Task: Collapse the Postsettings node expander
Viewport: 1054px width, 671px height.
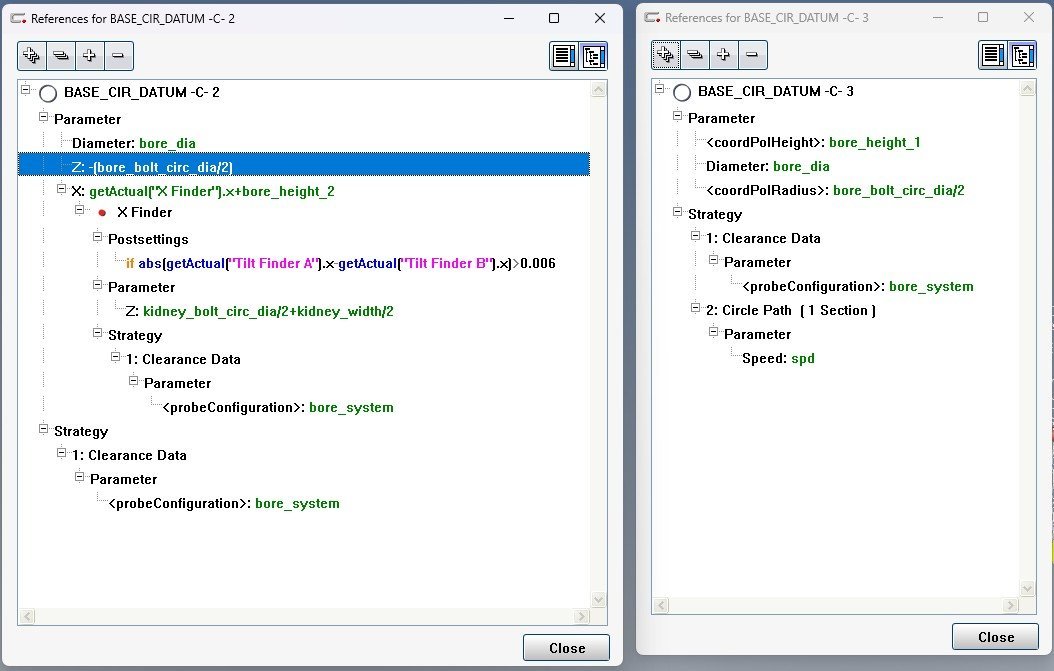Action: point(97,237)
